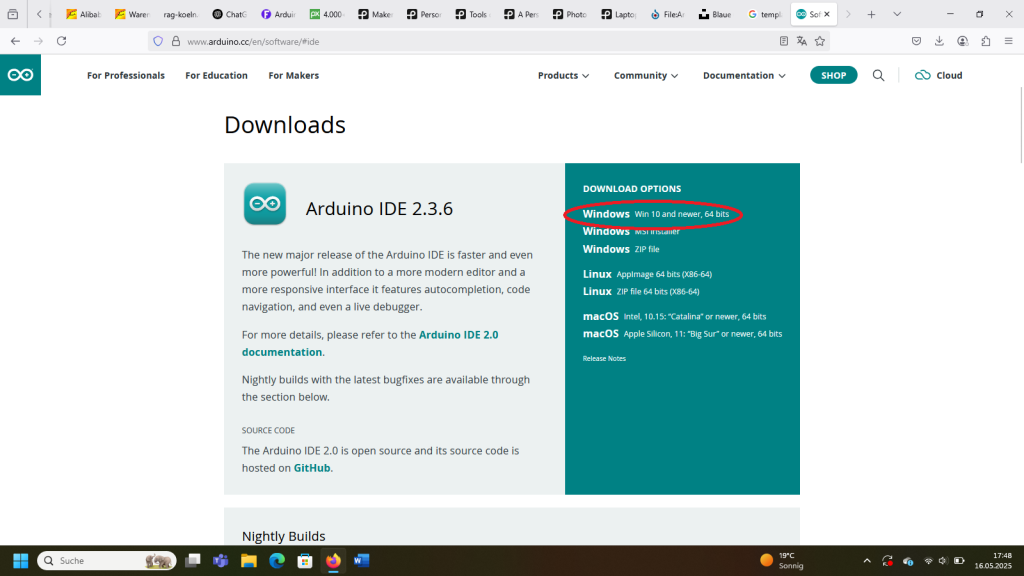Click the Firefox taskbar icon

pos(333,561)
